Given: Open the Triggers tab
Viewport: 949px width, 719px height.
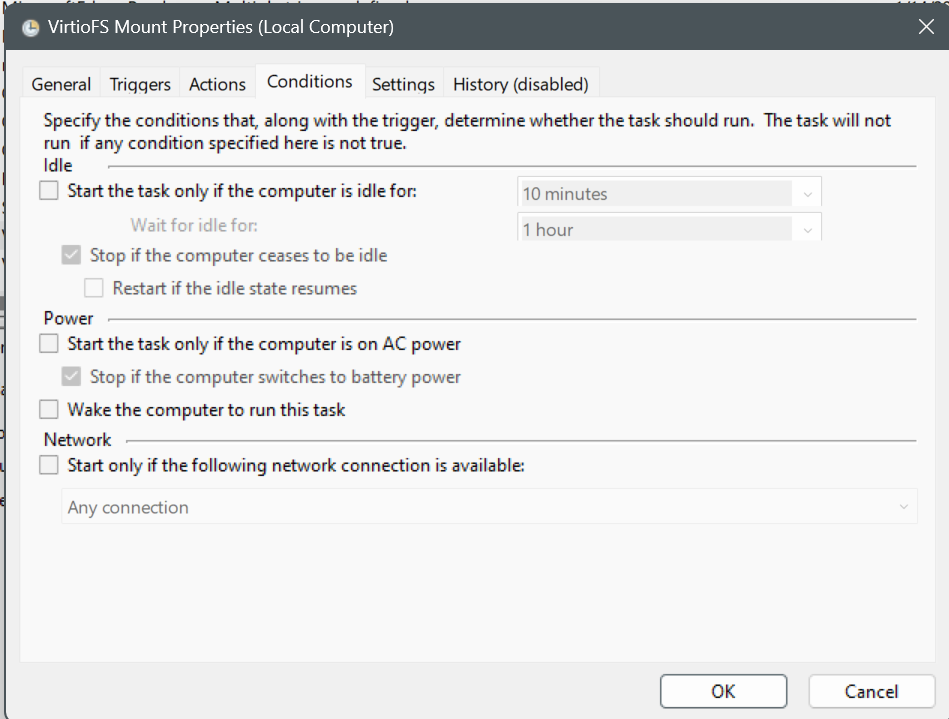Looking at the screenshot, I should 140,84.
